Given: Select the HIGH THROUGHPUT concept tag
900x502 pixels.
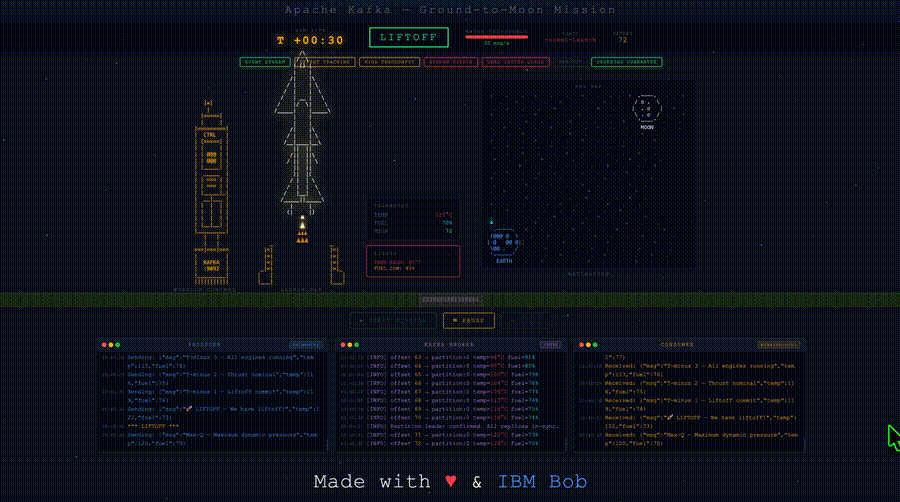Looking at the screenshot, I should [x=390, y=62].
